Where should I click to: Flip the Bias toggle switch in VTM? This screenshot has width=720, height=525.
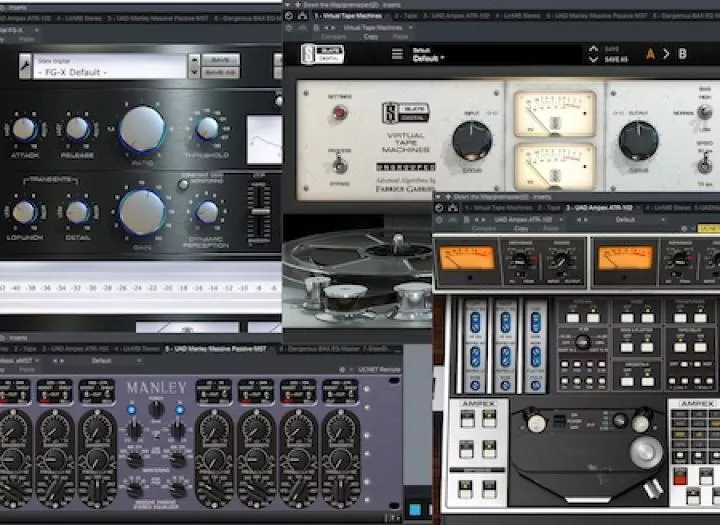pos(704,112)
